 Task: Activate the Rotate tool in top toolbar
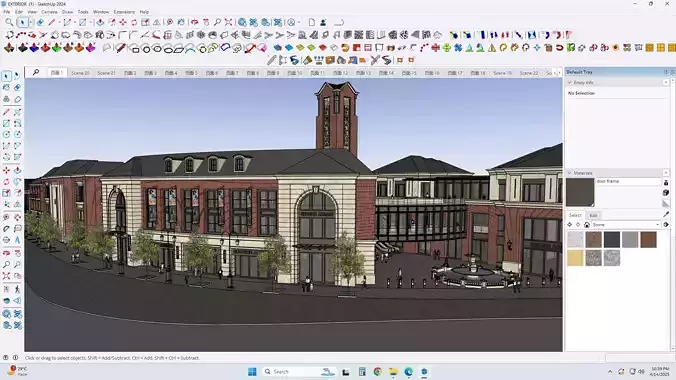pos(134,22)
